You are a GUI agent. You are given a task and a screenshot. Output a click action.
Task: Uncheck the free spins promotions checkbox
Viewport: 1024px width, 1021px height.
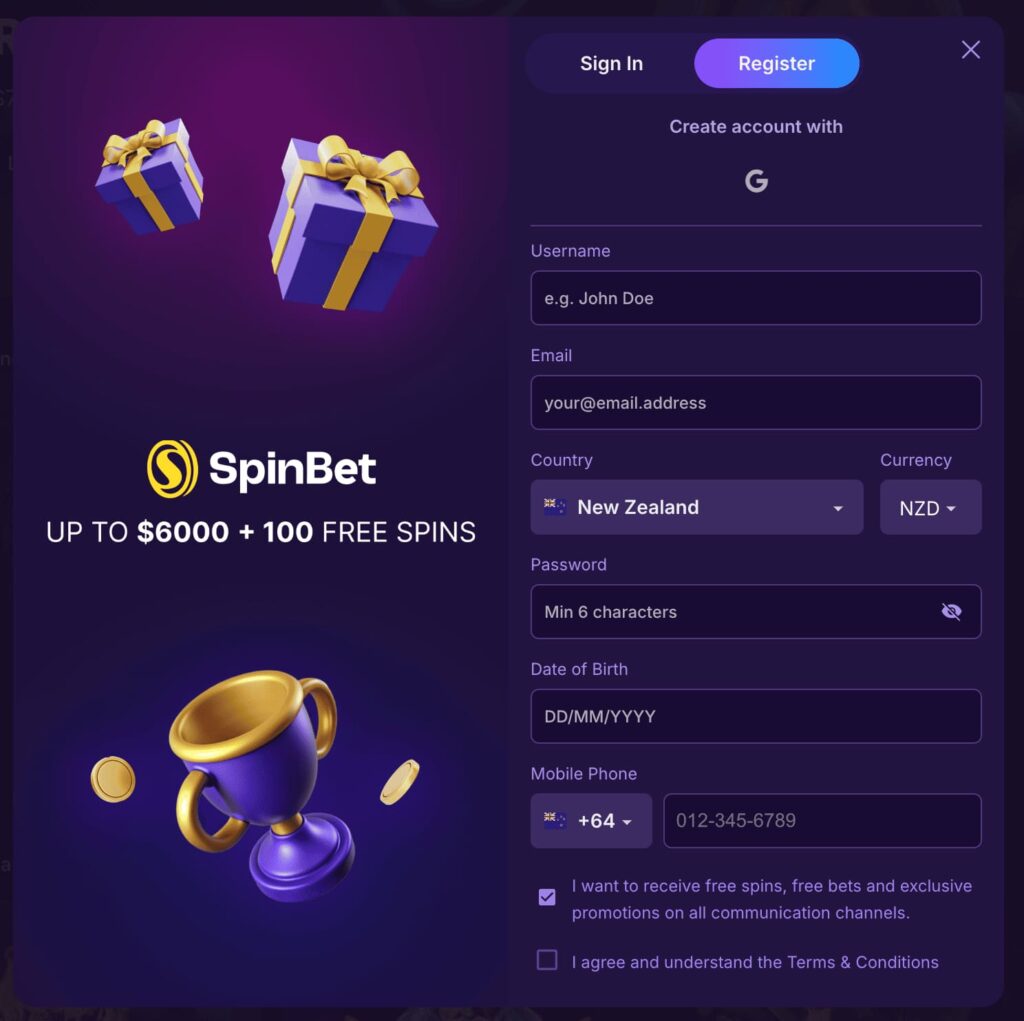tap(547, 897)
